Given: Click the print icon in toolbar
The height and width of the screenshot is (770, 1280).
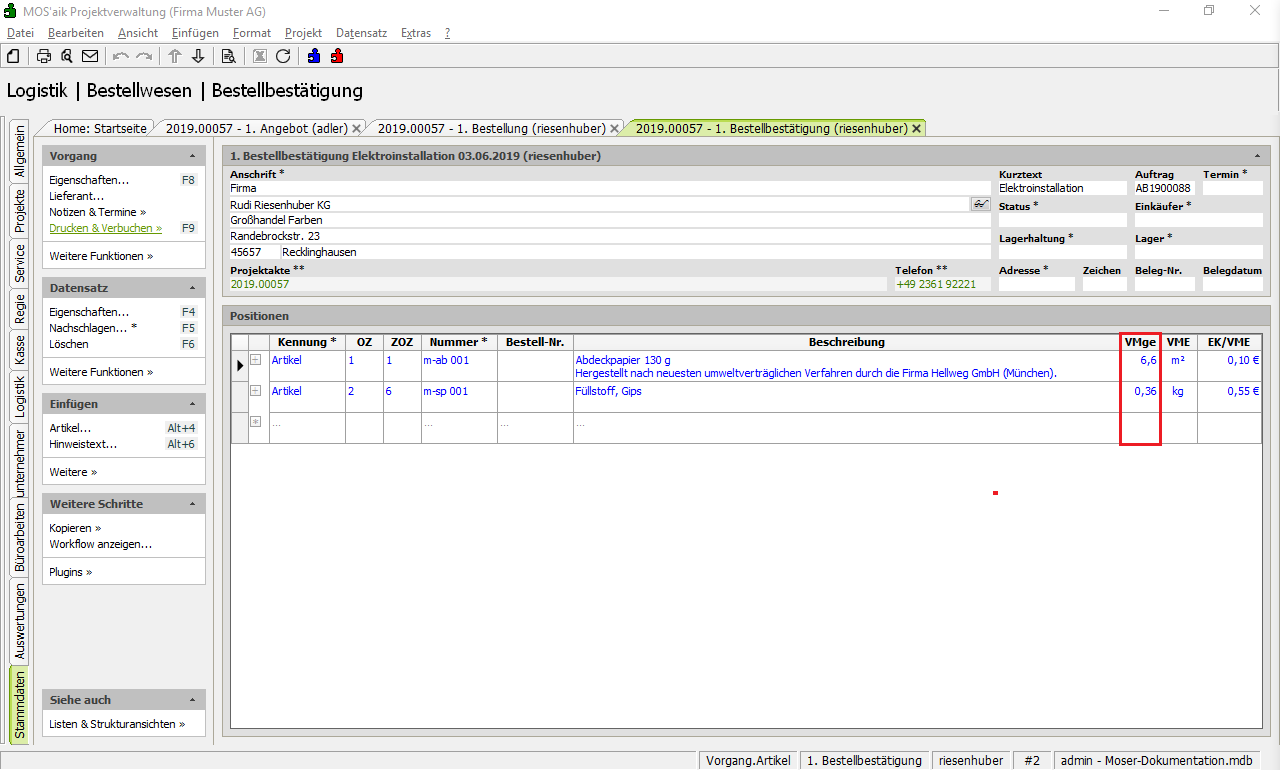Looking at the screenshot, I should [44, 56].
